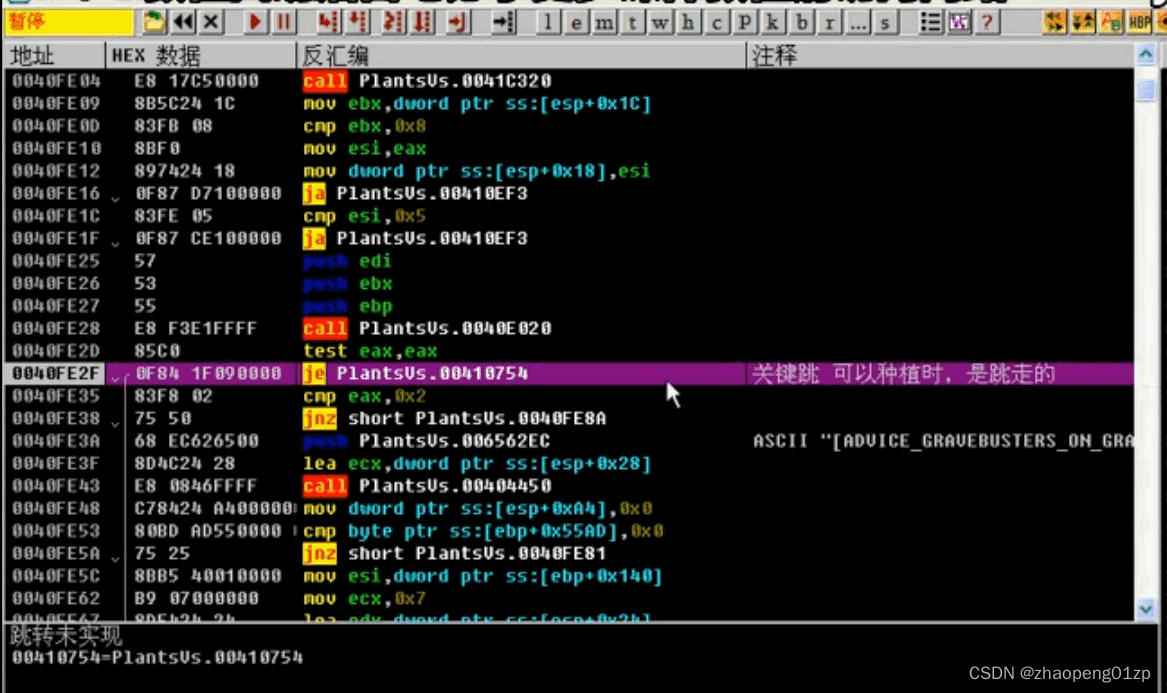Viewport: 1167px width, 693px height.
Task: Open Call stack with 'k' button
Action: coord(773,22)
